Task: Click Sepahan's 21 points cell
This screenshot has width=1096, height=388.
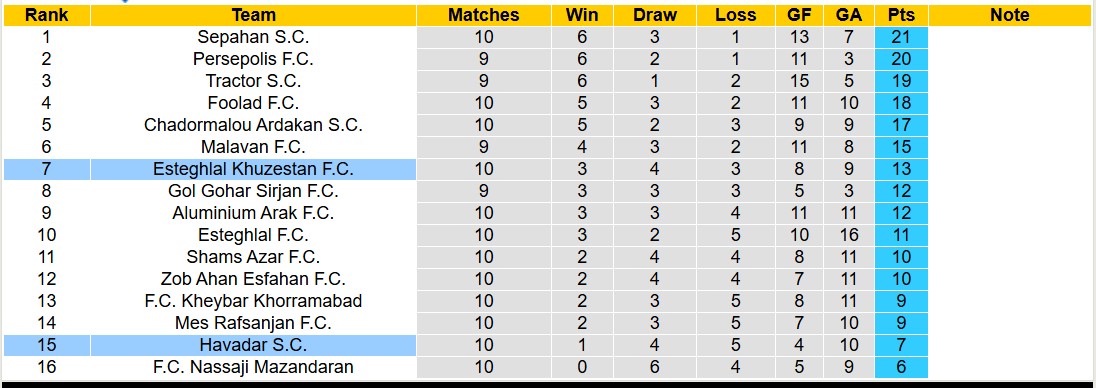Action: click(x=901, y=37)
